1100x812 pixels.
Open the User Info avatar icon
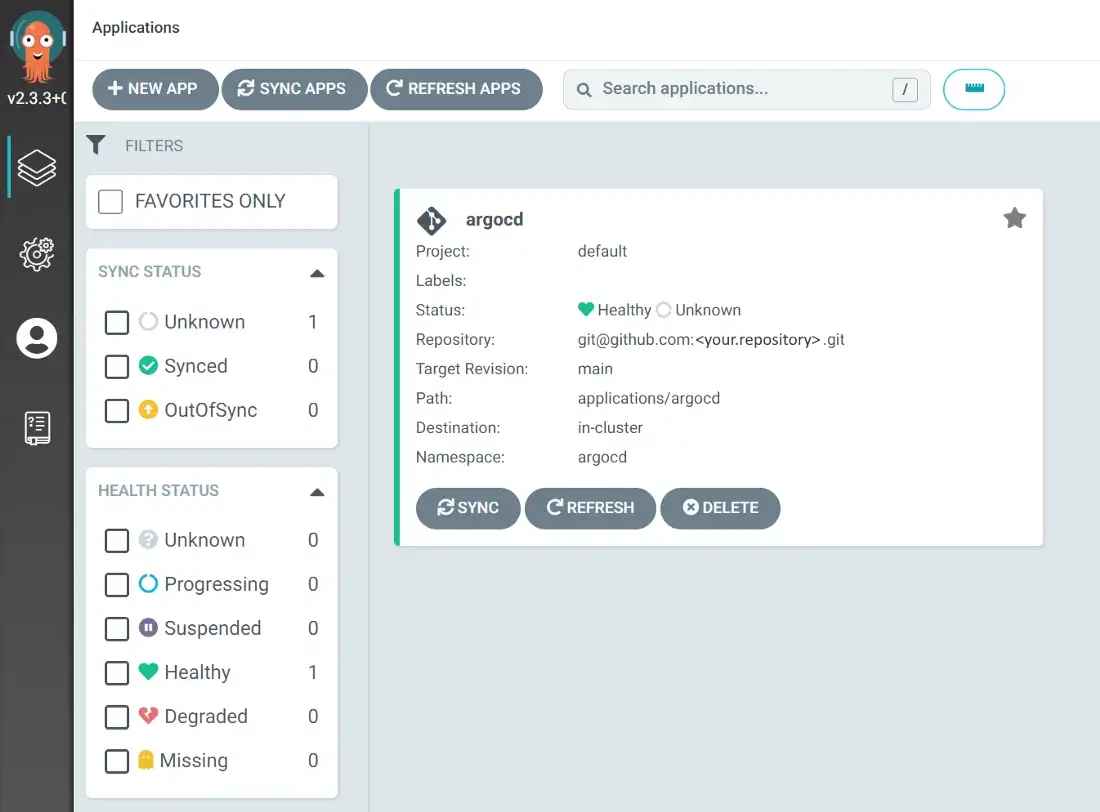click(x=36, y=338)
